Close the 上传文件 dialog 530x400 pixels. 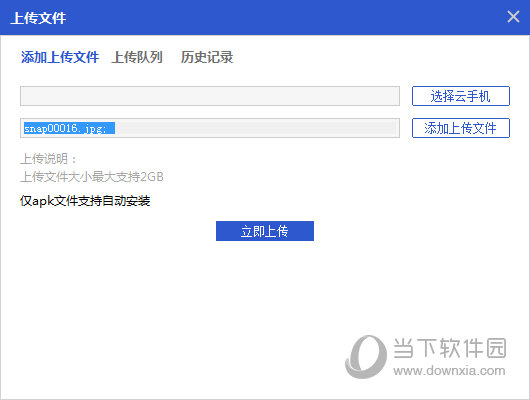pyautogui.click(x=513, y=17)
